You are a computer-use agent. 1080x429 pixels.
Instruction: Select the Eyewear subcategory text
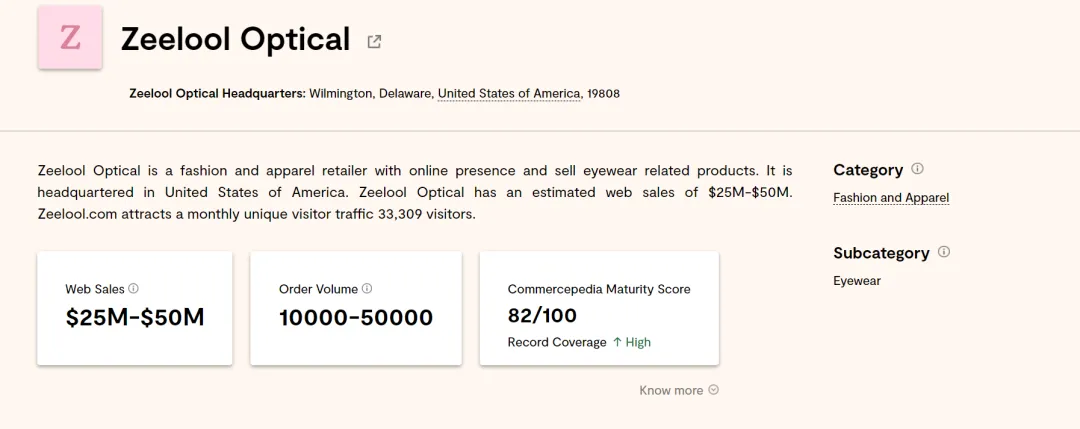click(857, 281)
